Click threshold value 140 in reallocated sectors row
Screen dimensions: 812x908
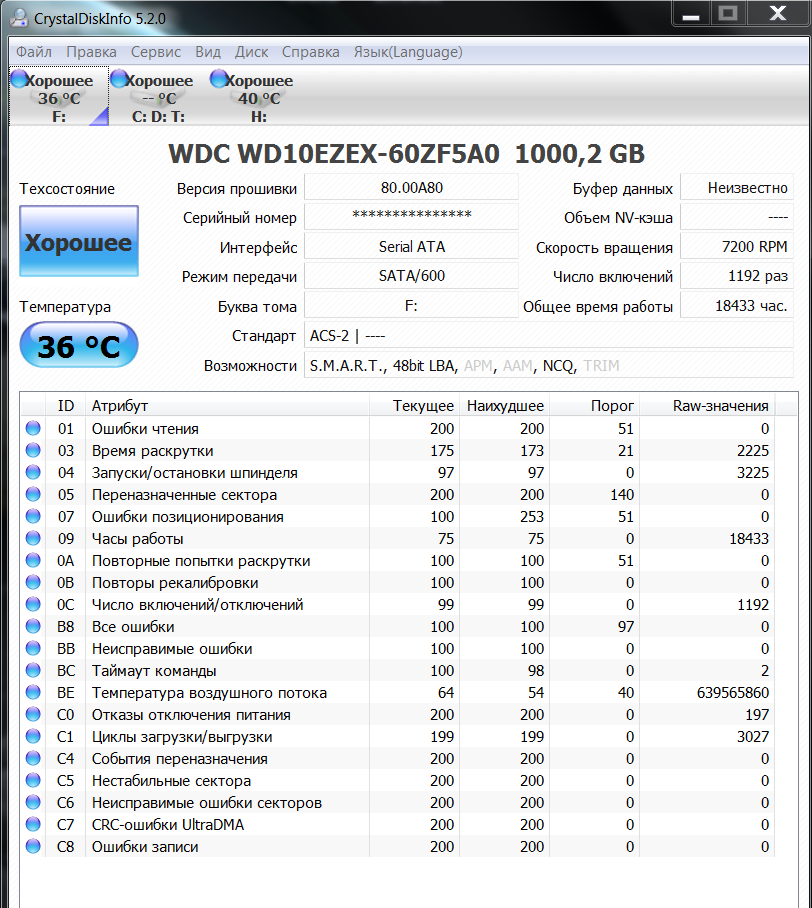pos(622,495)
